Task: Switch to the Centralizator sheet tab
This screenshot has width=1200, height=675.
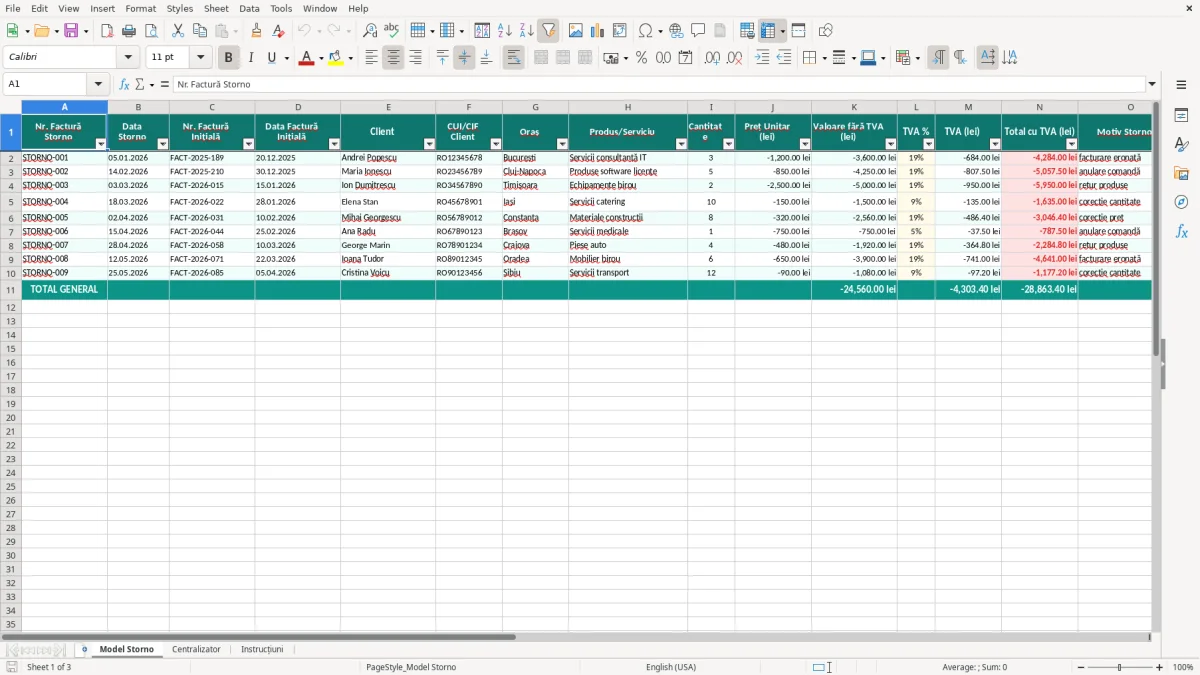Action: pyautogui.click(x=196, y=650)
